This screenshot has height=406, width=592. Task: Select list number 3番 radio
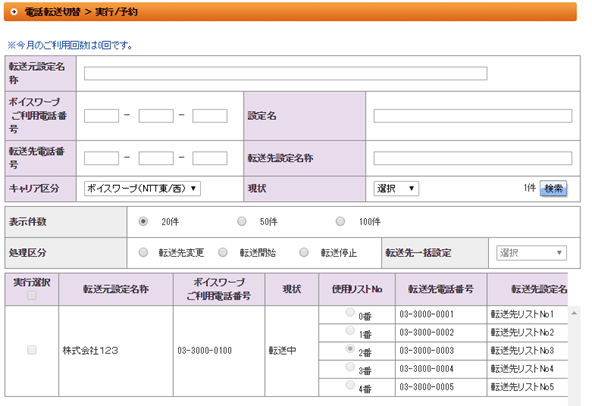coord(350,367)
